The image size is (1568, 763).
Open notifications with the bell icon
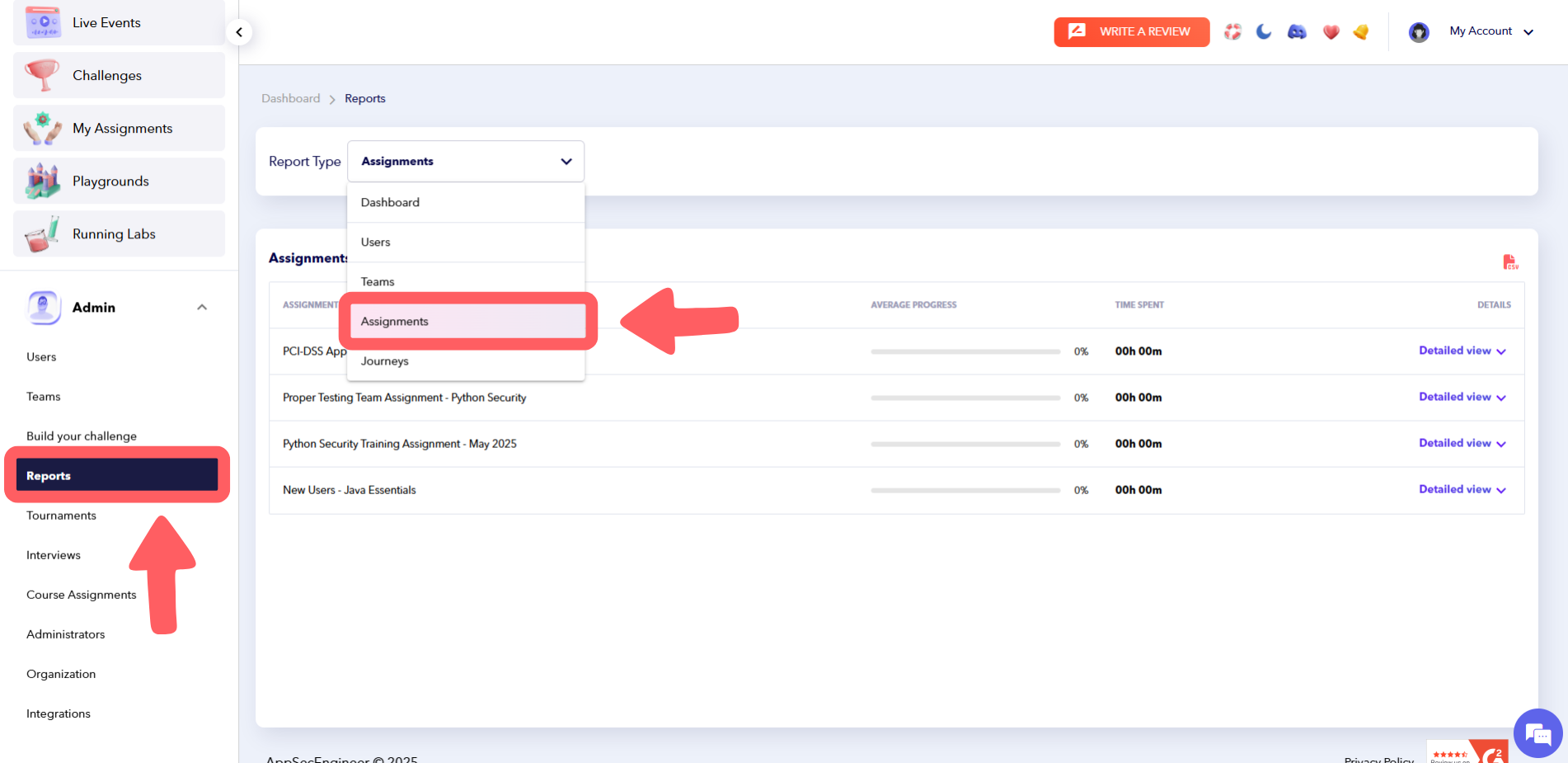pyautogui.click(x=1361, y=32)
